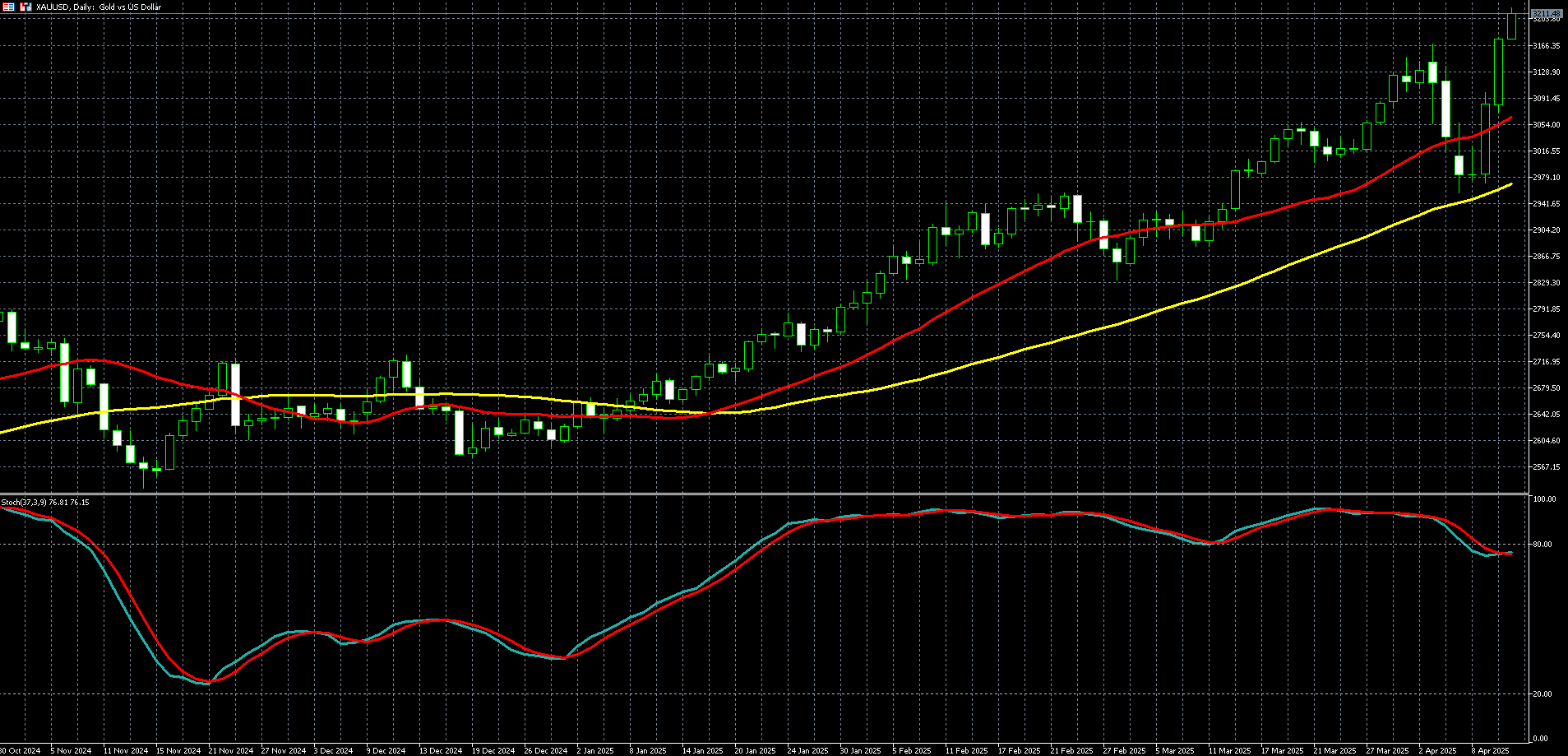Click the "8 Apr 2025" date label

[x=1491, y=751]
